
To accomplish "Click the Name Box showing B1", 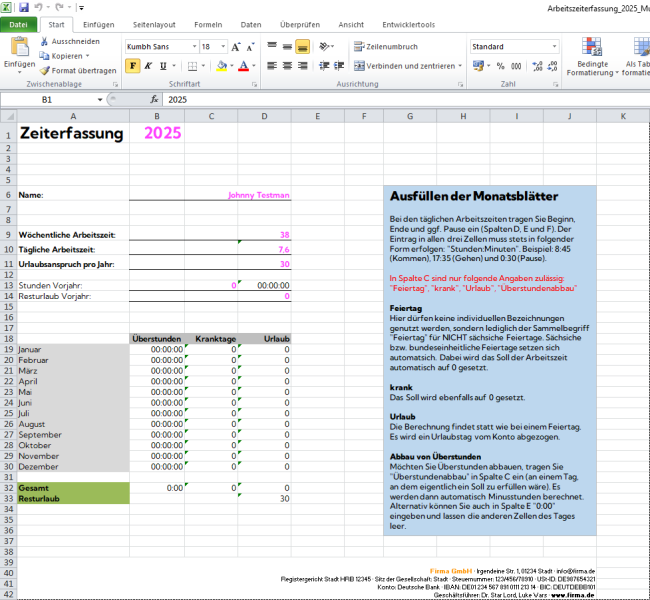I will [x=47, y=100].
